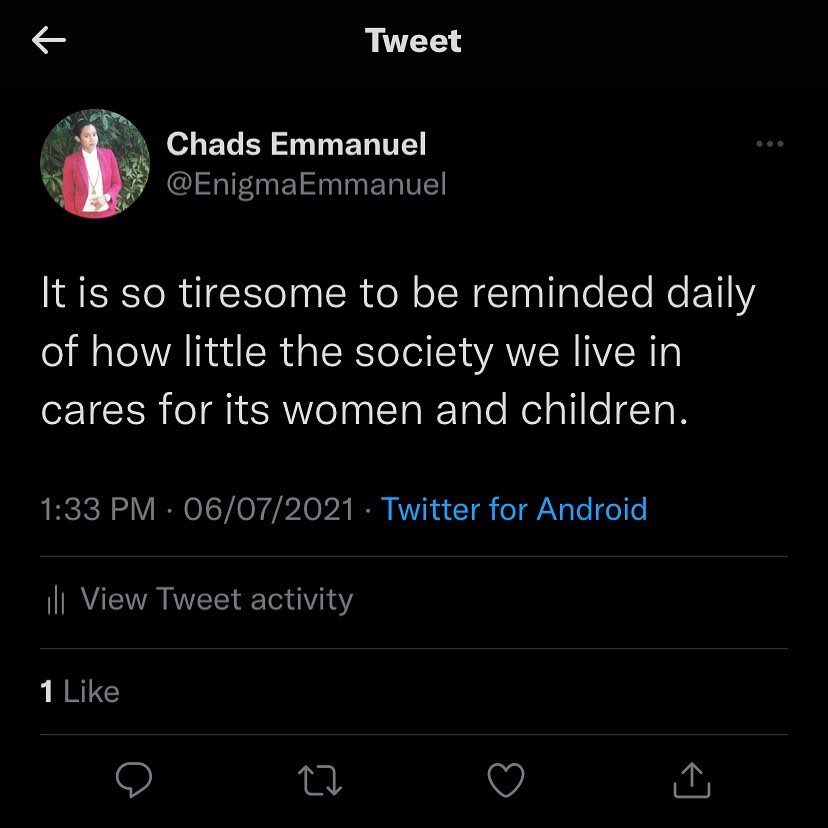Tap the tweet analytics bars icon

coord(56,600)
